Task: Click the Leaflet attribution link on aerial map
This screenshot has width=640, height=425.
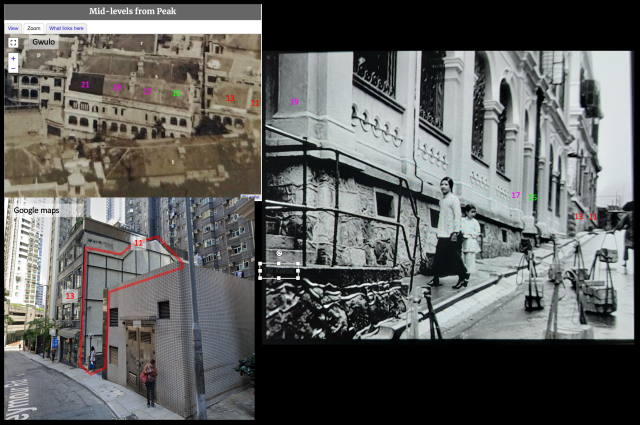Action: [249, 197]
